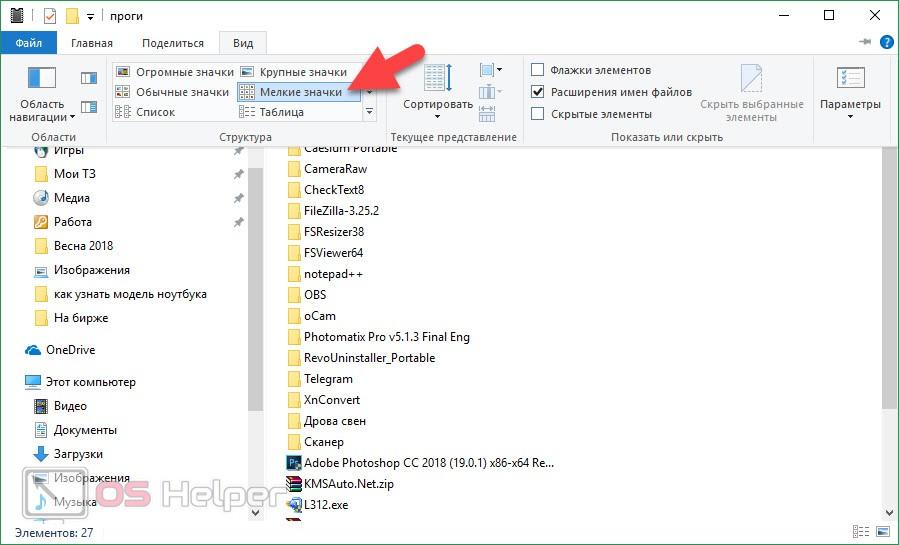Click the KMSAuto.Net.zip archive icon
899x545 pixels.
click(294, 484)
